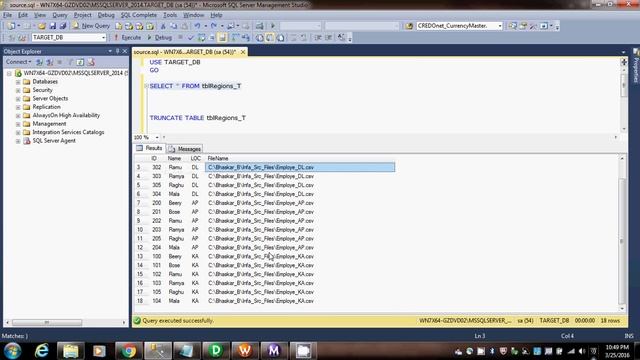
Task: Click the New Query button
Action: click(91, 26)
